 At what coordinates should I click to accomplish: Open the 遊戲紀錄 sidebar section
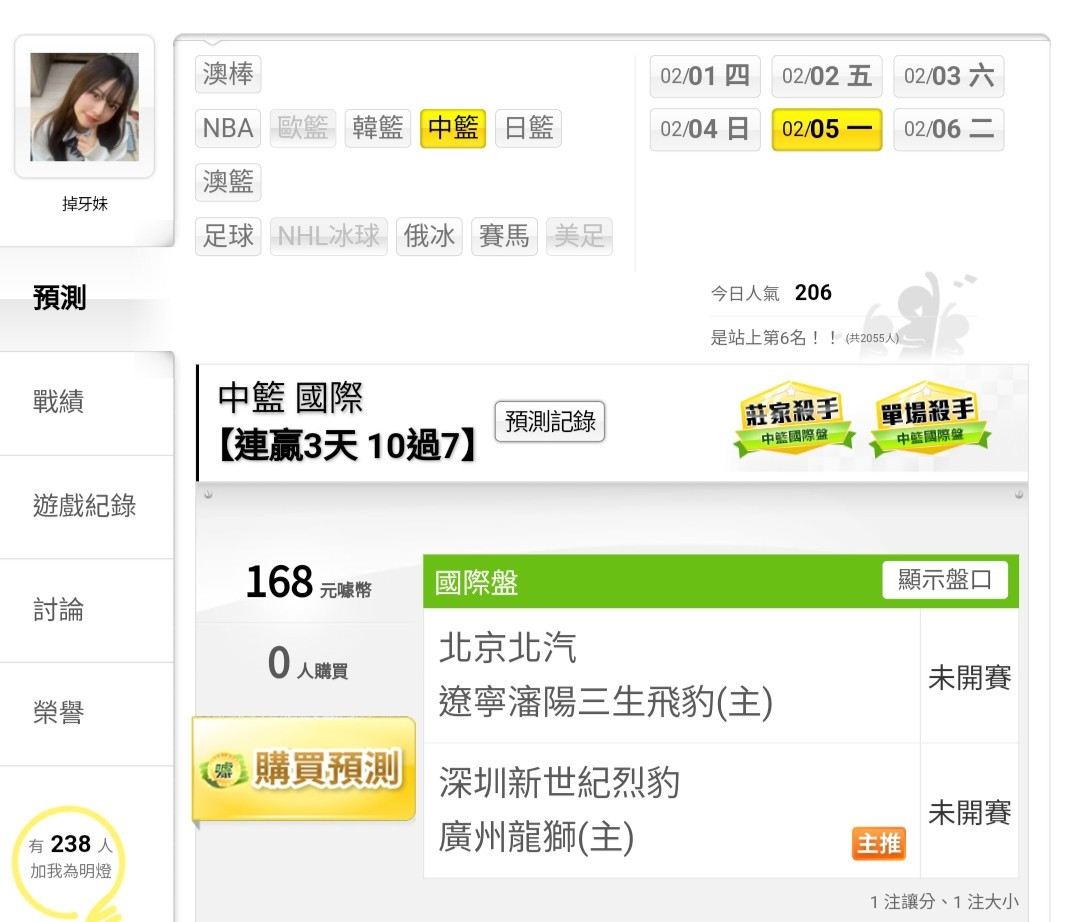click(86, 506)
